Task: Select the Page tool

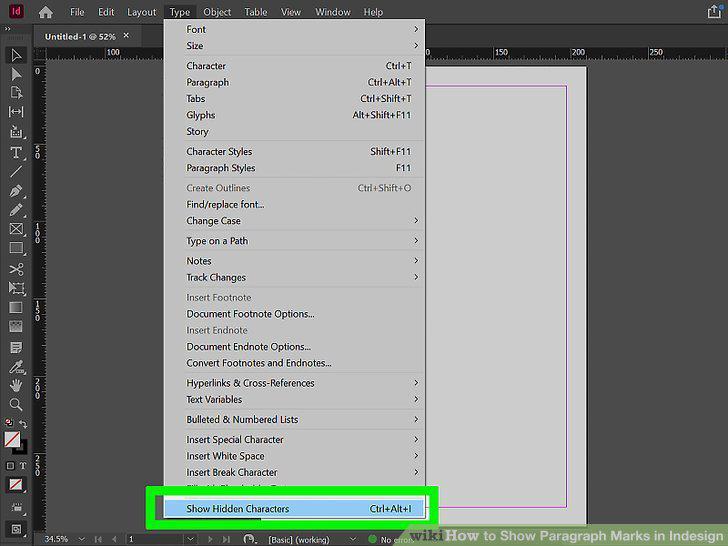Action: [16, 93]
